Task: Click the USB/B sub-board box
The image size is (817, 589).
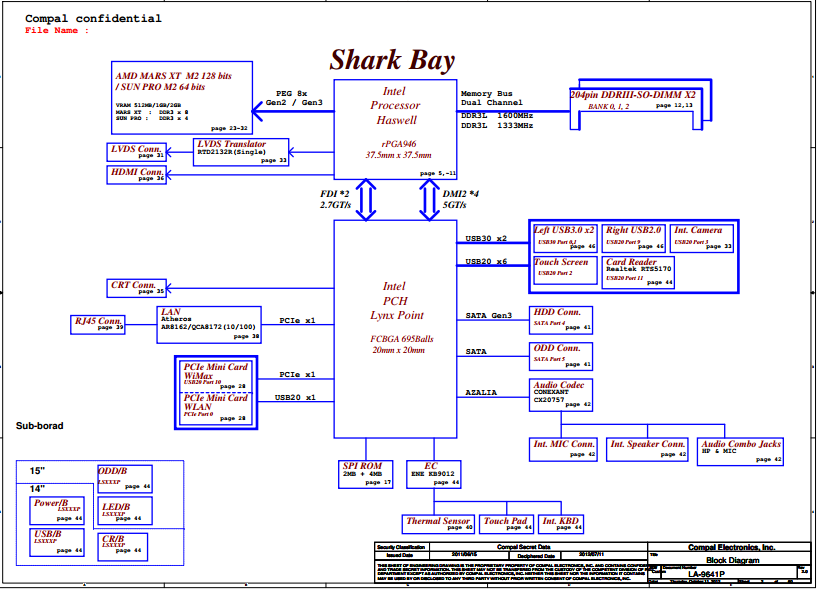Action: coord(57,543)
